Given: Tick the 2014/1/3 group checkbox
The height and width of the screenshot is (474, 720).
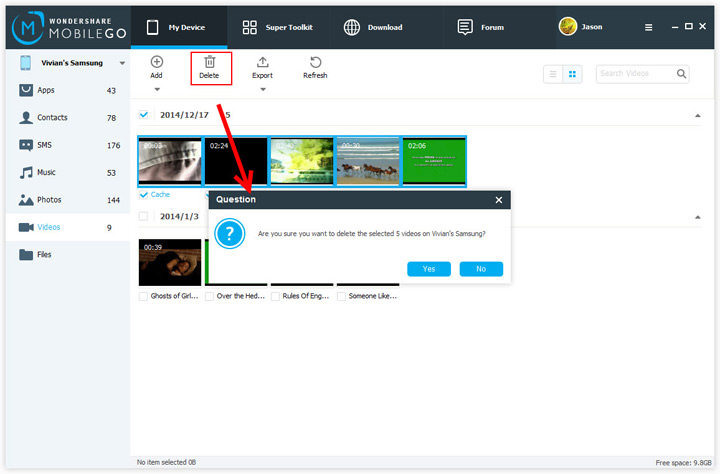Looking at the screenshot, I should point(144,216).
